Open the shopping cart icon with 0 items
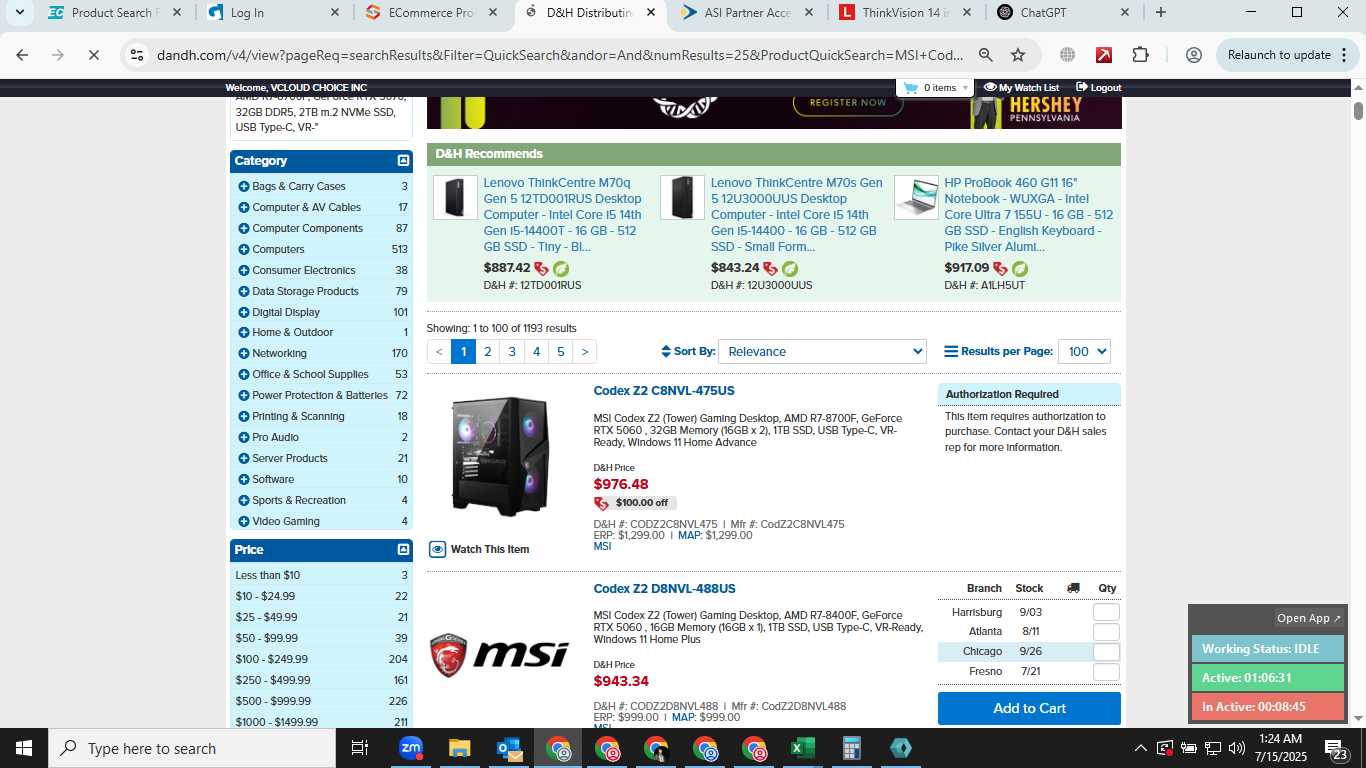This screenshot has width=1366, height=768. (x=910, y=88)
